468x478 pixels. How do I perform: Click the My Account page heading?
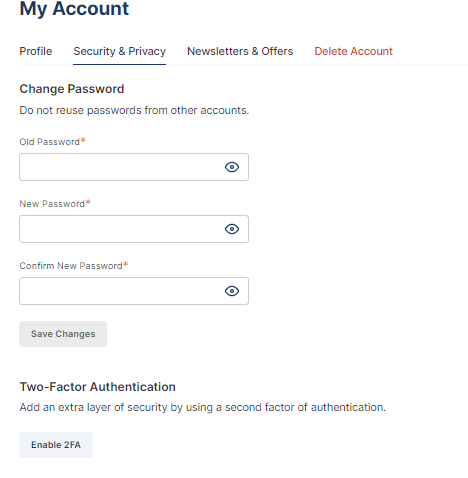(x=74, y=9)
